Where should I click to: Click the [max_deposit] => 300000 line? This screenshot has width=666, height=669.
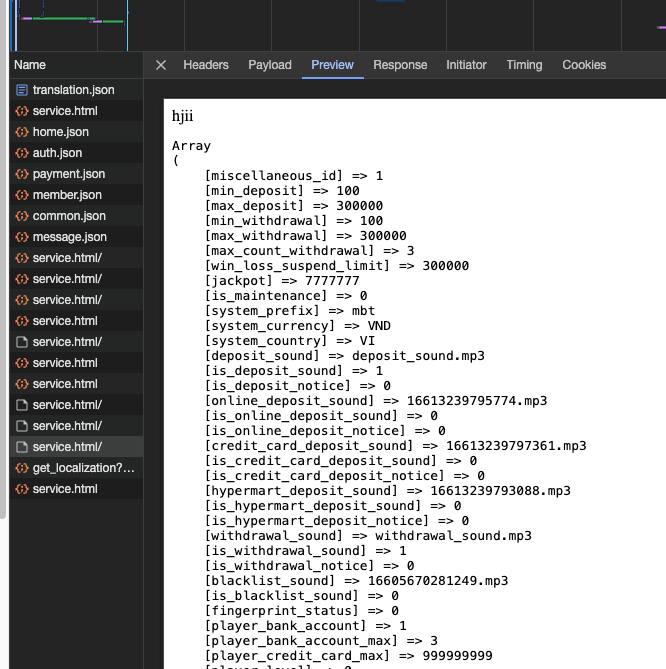click(294, 206)
